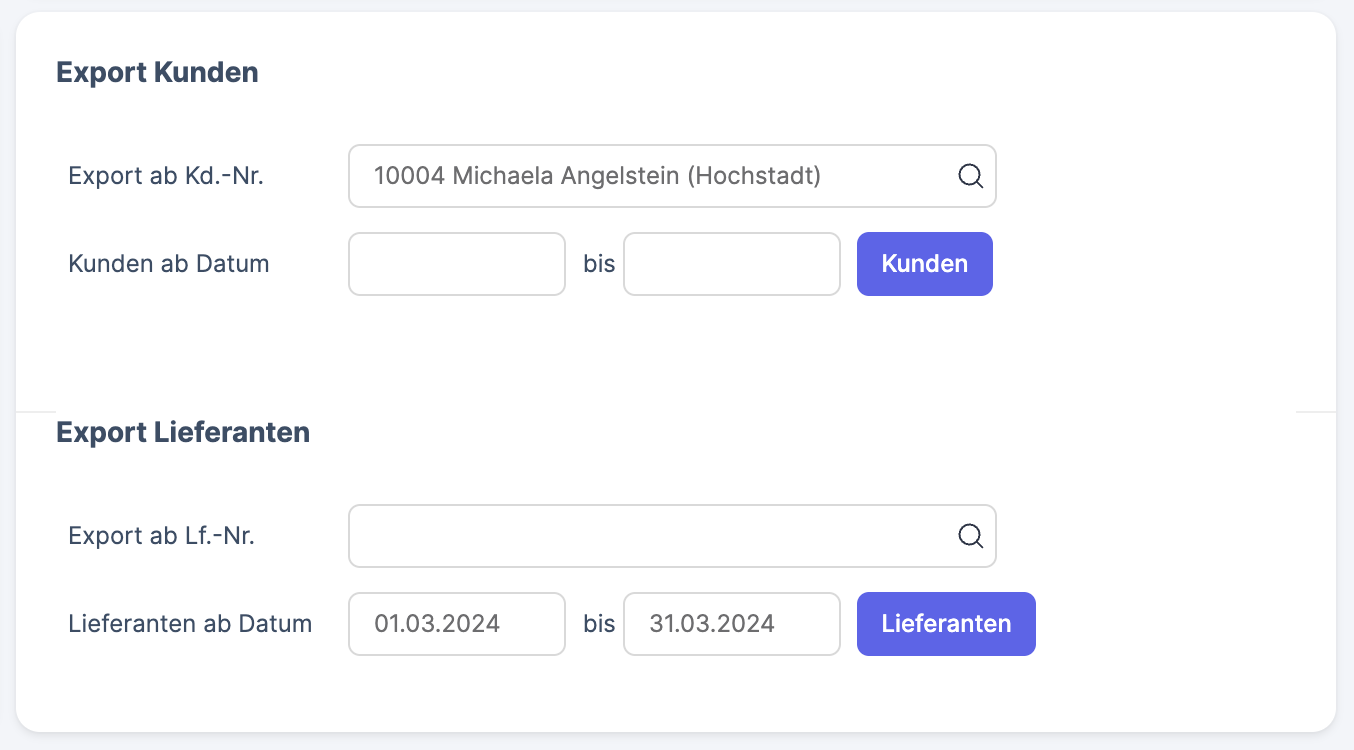Open supplier lookup via the magnifier icon
1354x750 pixels.
coord(969,536)
